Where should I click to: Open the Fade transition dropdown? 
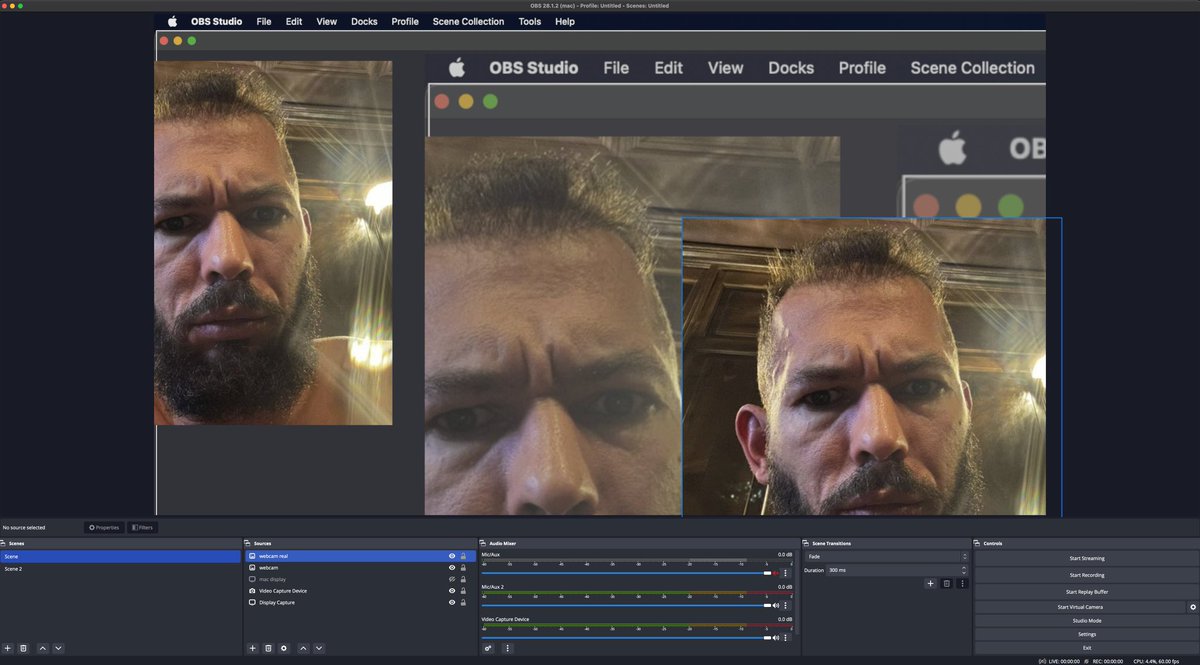click(962, 556)
